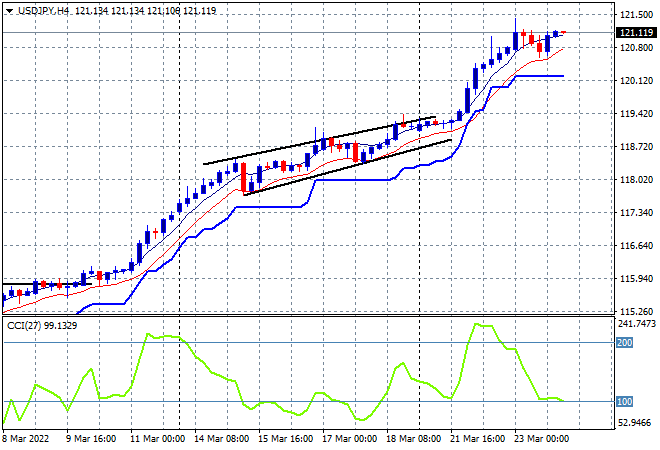Click the 8 Mar 2022 date label
Image resolution: width=660 pixels, height=450 pixels.
tap(26, 439)
